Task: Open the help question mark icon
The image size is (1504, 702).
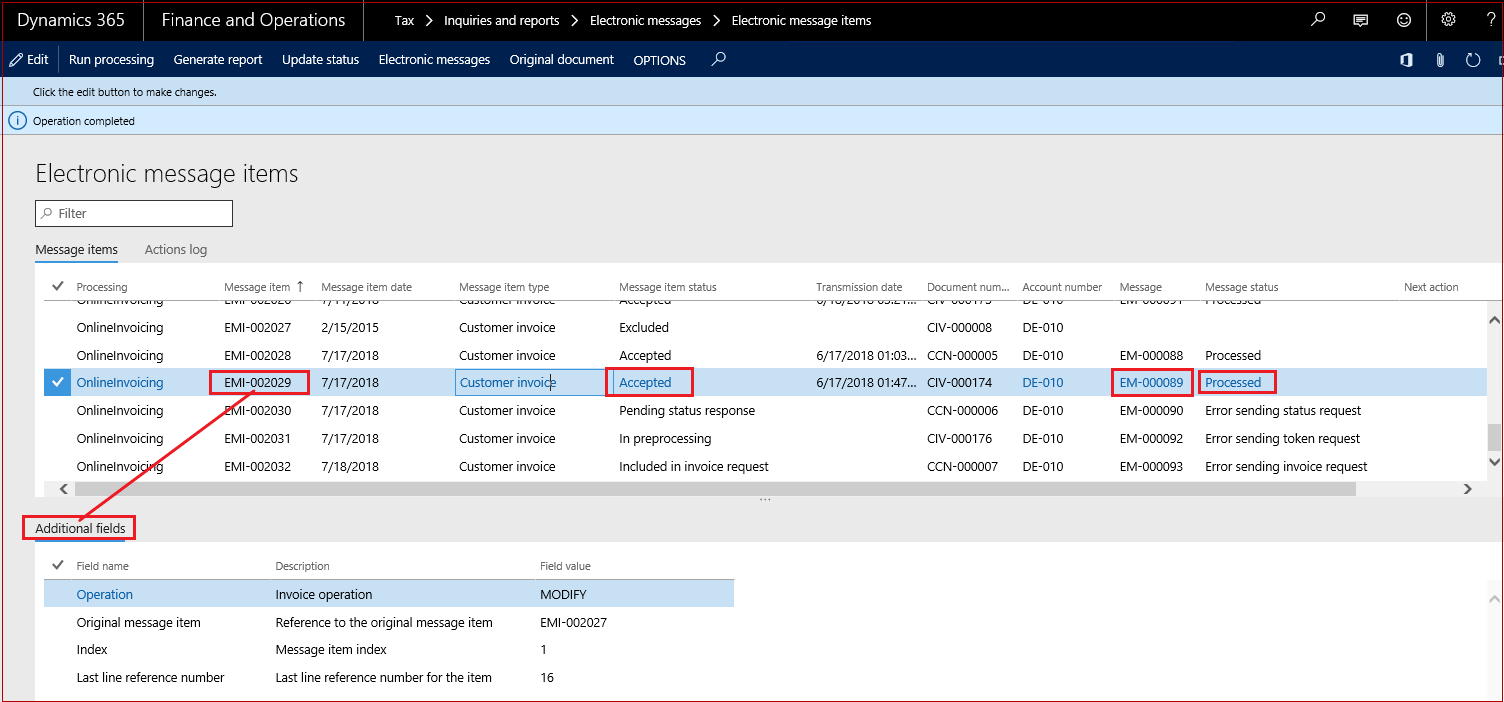Action: (1491, 20)
